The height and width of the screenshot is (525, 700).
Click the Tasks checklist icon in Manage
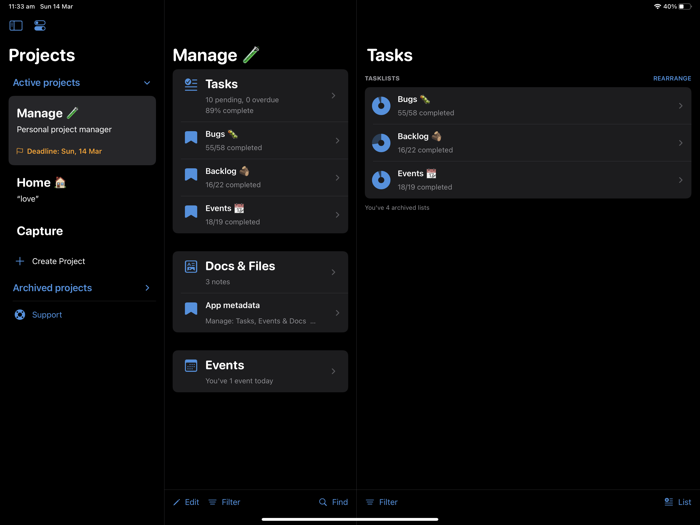pyautogui.click(x=191, y=84)
